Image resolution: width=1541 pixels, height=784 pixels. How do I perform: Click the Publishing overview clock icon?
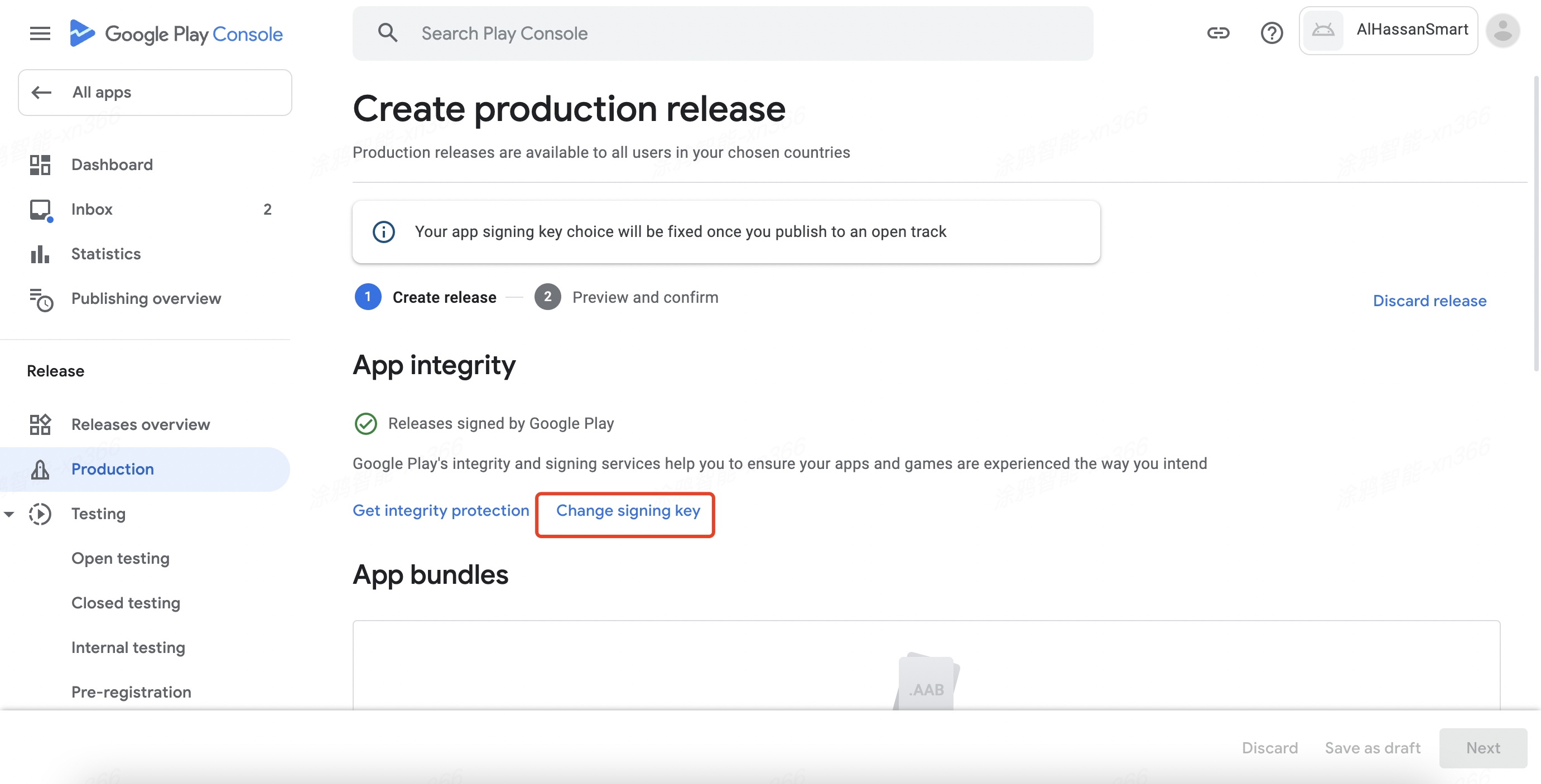click(x=41, y=299)
